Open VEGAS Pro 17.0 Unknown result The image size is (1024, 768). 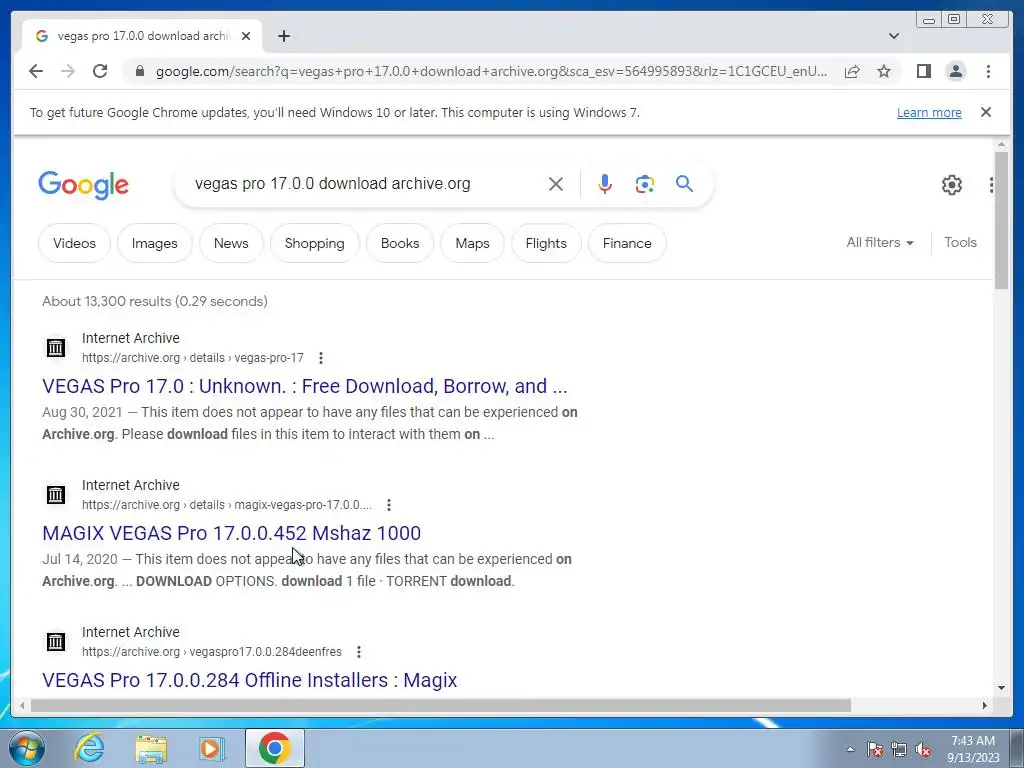(304, 386)
